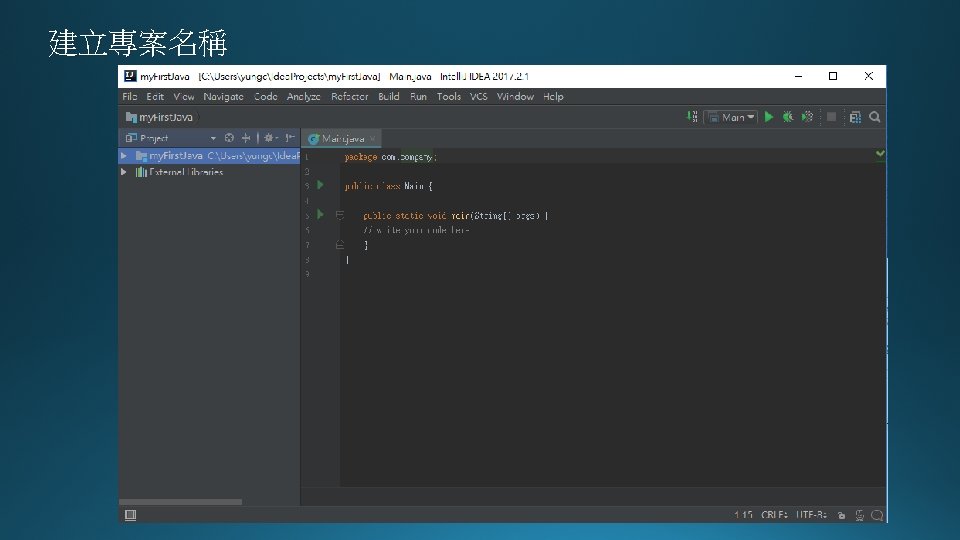Click the Make Project build arrow icon

pyautogui.click(x=692, y=117)
